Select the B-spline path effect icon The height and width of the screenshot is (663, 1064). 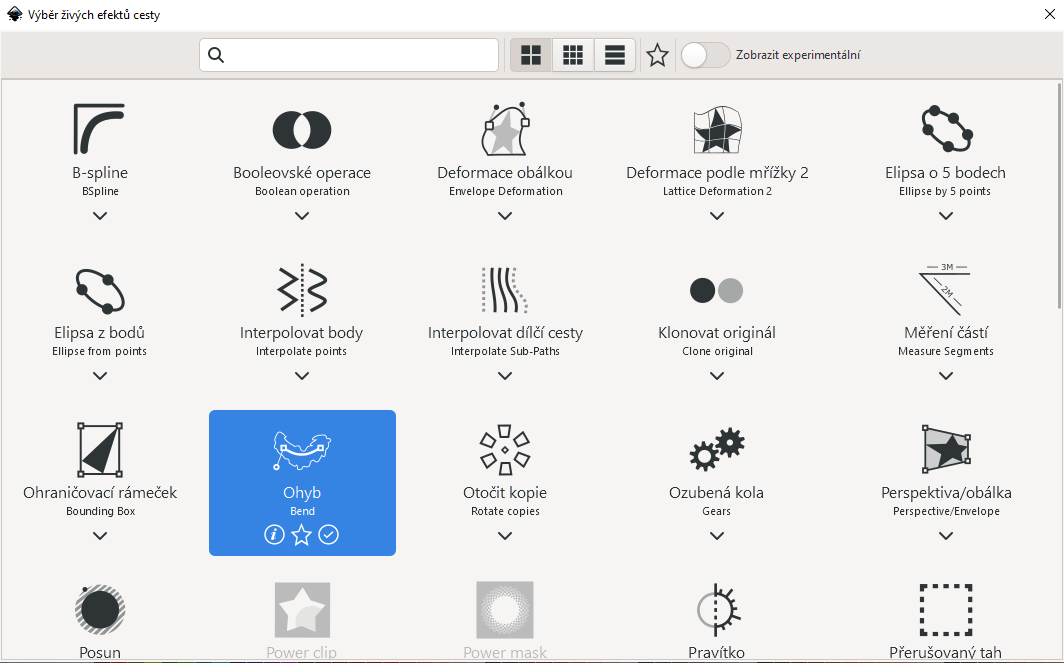99,130
